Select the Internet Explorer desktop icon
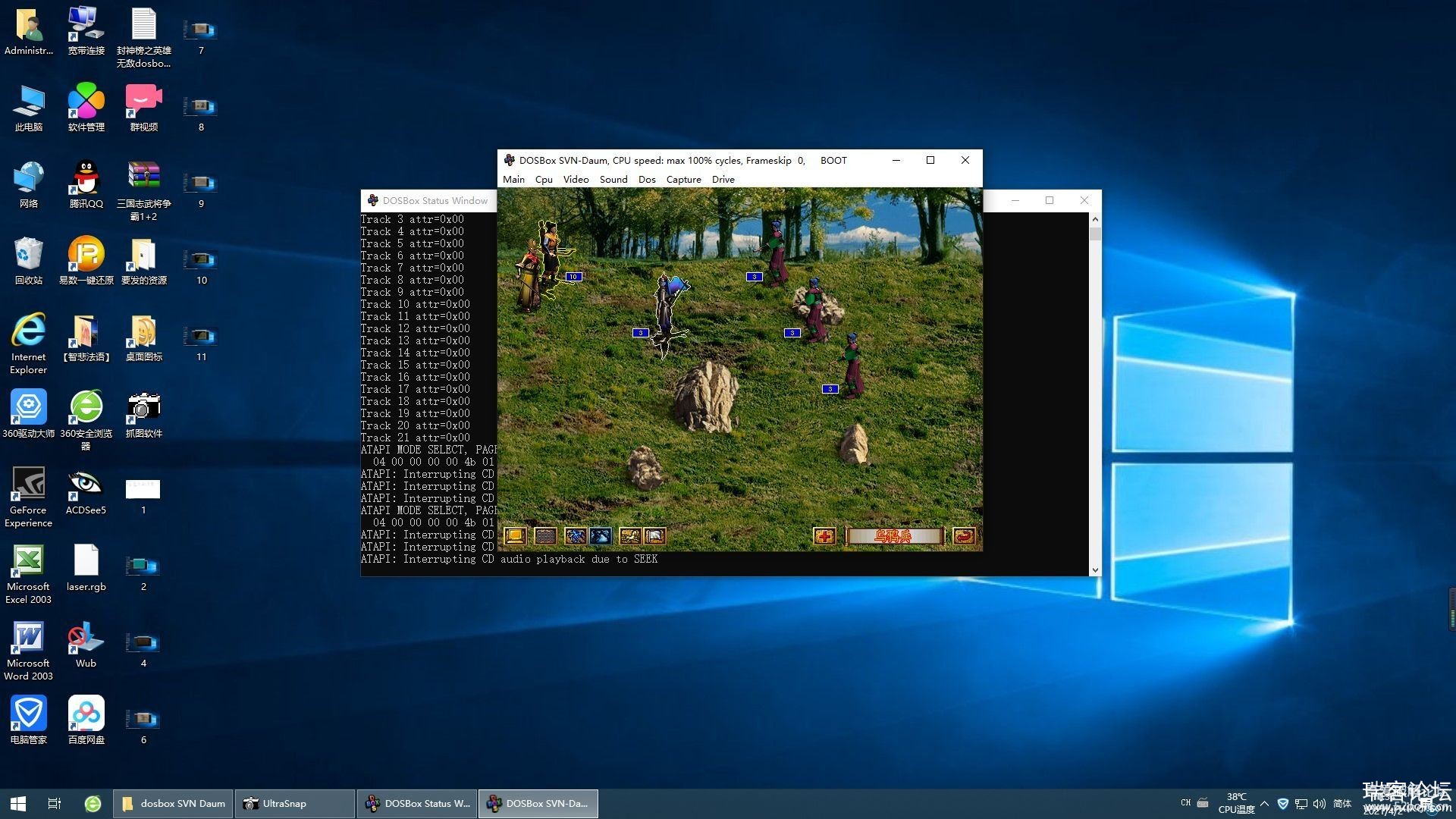Screen dimensions: 1456x819 [x=29, y=344]
